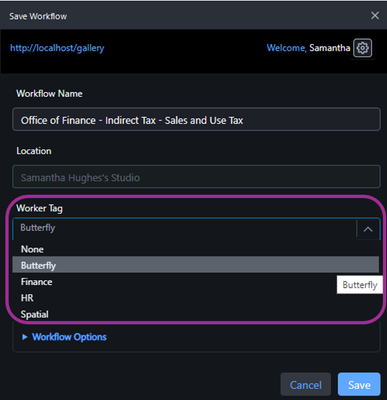Open the gallery settings gear icon

click(x=362, y=48)
